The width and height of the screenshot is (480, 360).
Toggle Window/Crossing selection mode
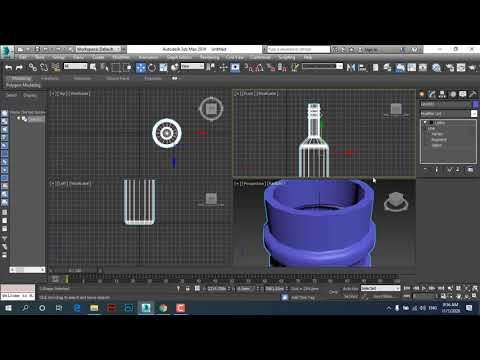coord(127,68)
